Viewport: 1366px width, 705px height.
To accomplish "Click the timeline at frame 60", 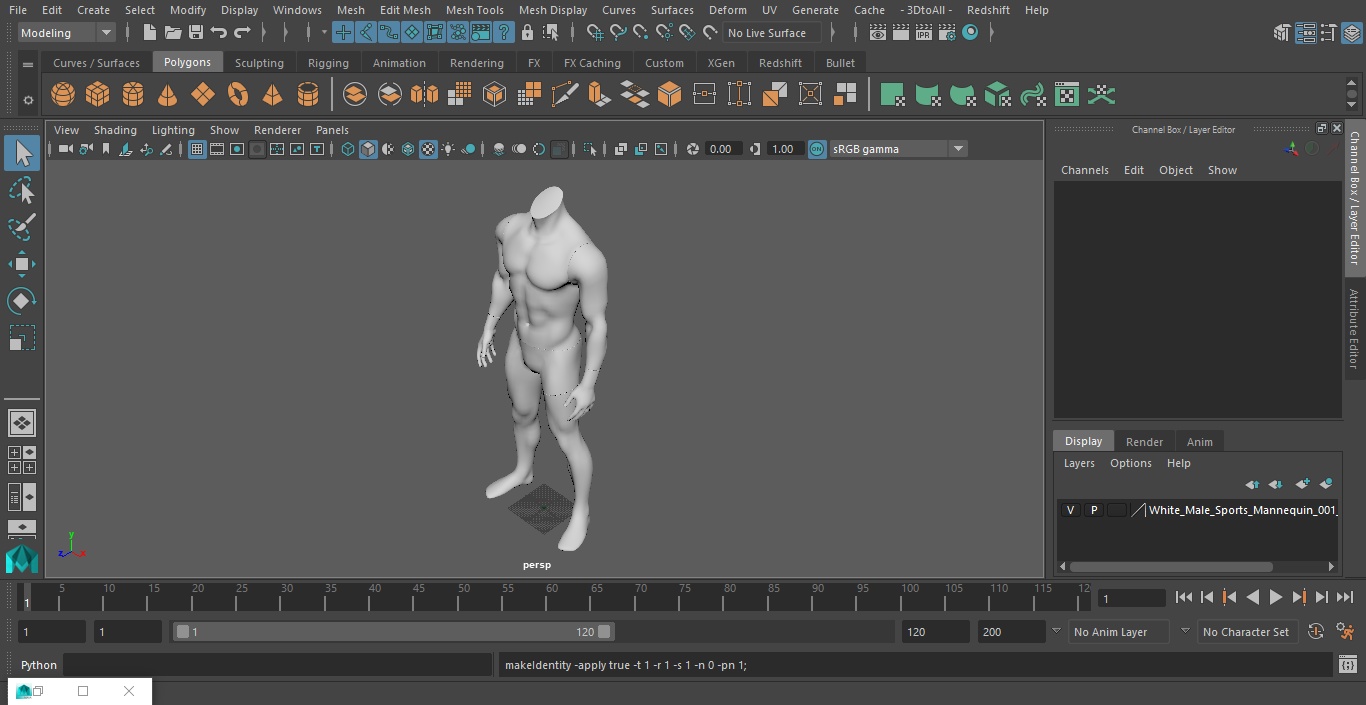I will click(x=552, y=597).
